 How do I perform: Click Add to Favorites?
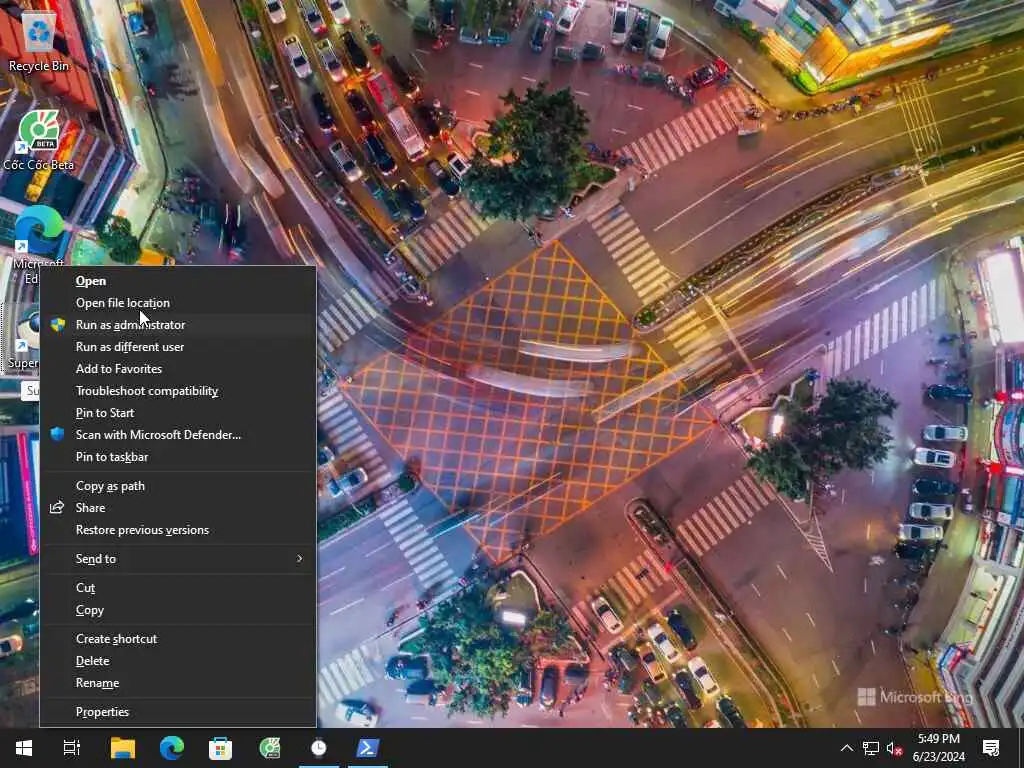(178, 369)
